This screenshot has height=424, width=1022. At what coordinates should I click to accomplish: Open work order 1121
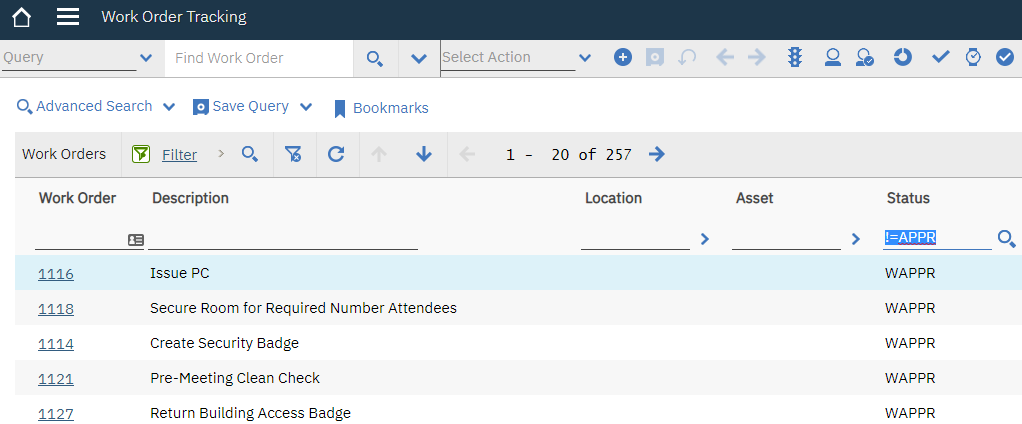[55, 379]
